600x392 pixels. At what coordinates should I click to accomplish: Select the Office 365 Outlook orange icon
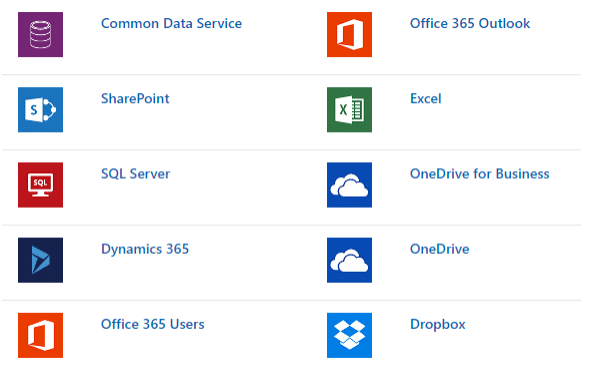pyautogui.click(x=349, y=34)
